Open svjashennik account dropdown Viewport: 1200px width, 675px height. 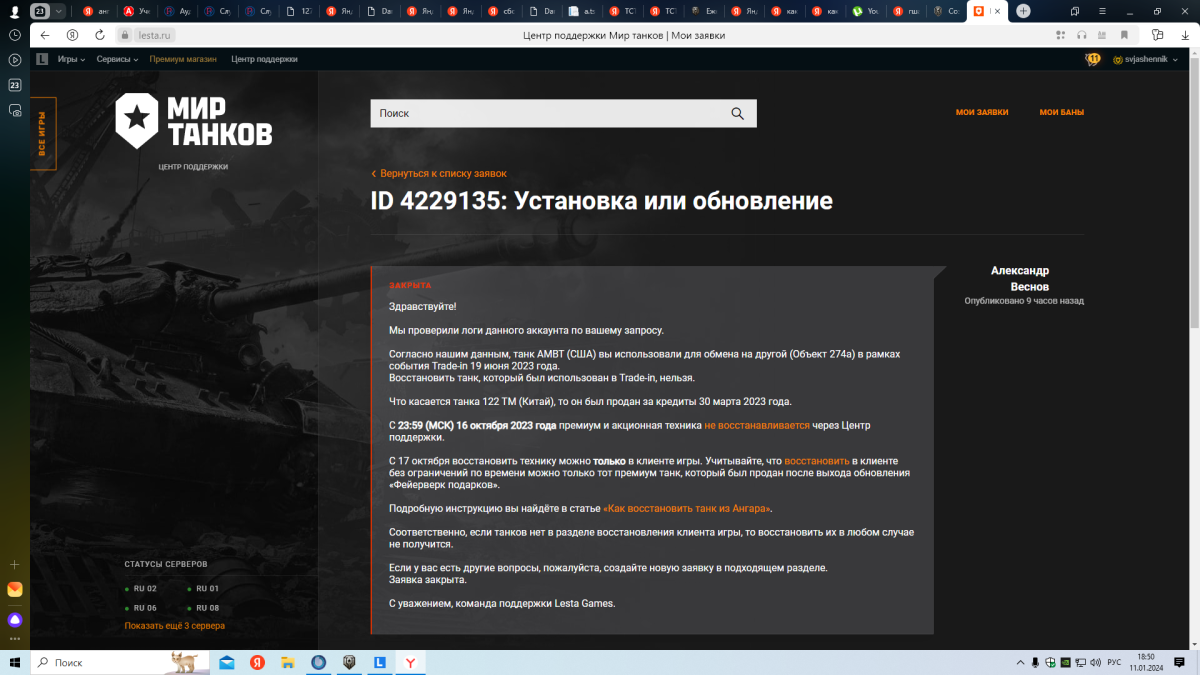click(x=1144, y=59)
